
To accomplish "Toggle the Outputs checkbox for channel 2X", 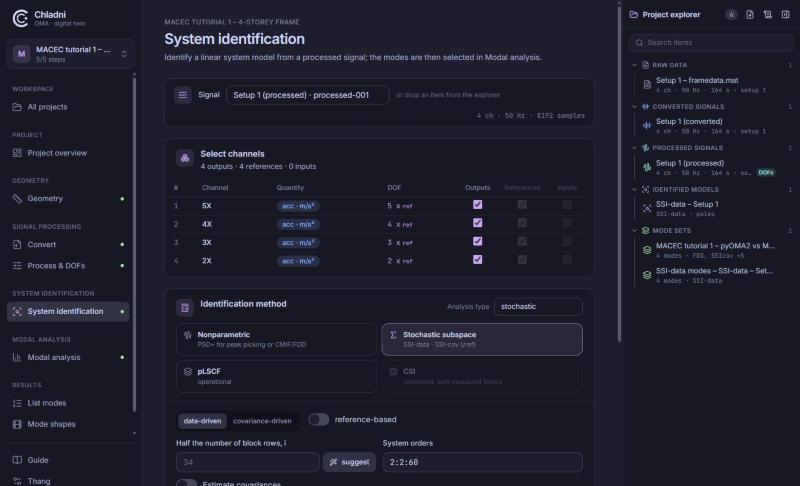I will [478, 260].
